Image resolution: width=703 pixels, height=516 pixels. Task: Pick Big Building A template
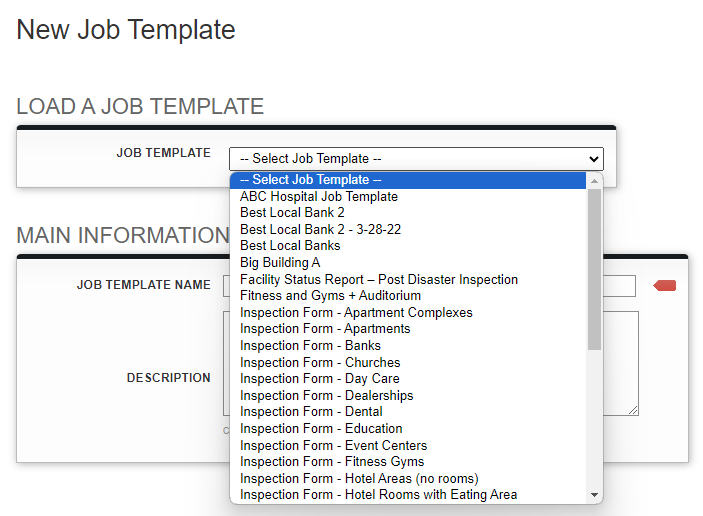coord(408,262)
